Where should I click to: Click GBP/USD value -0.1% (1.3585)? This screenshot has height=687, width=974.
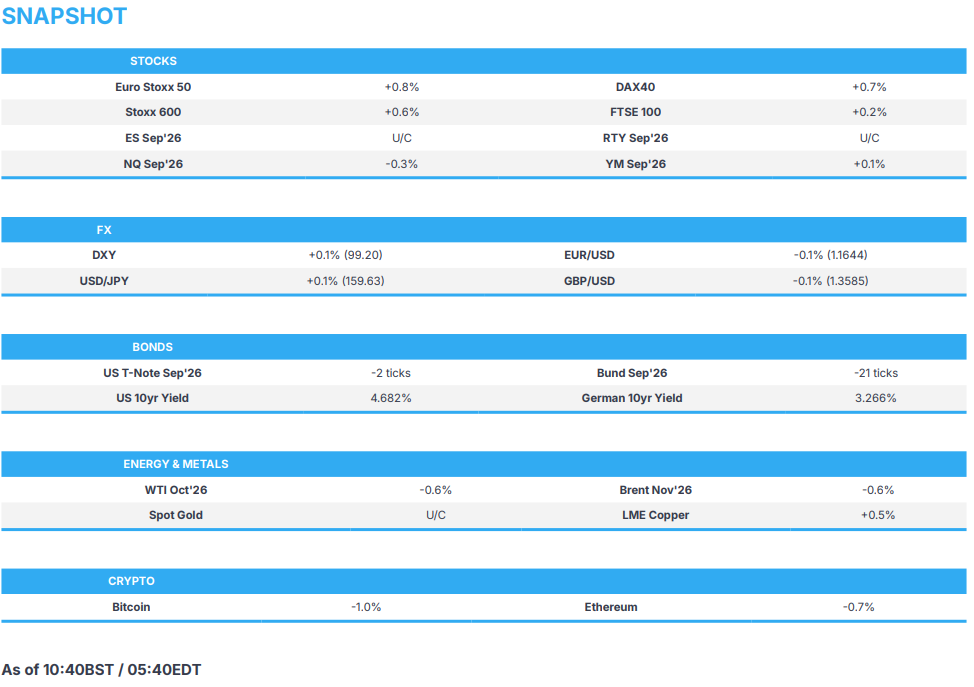830,281
